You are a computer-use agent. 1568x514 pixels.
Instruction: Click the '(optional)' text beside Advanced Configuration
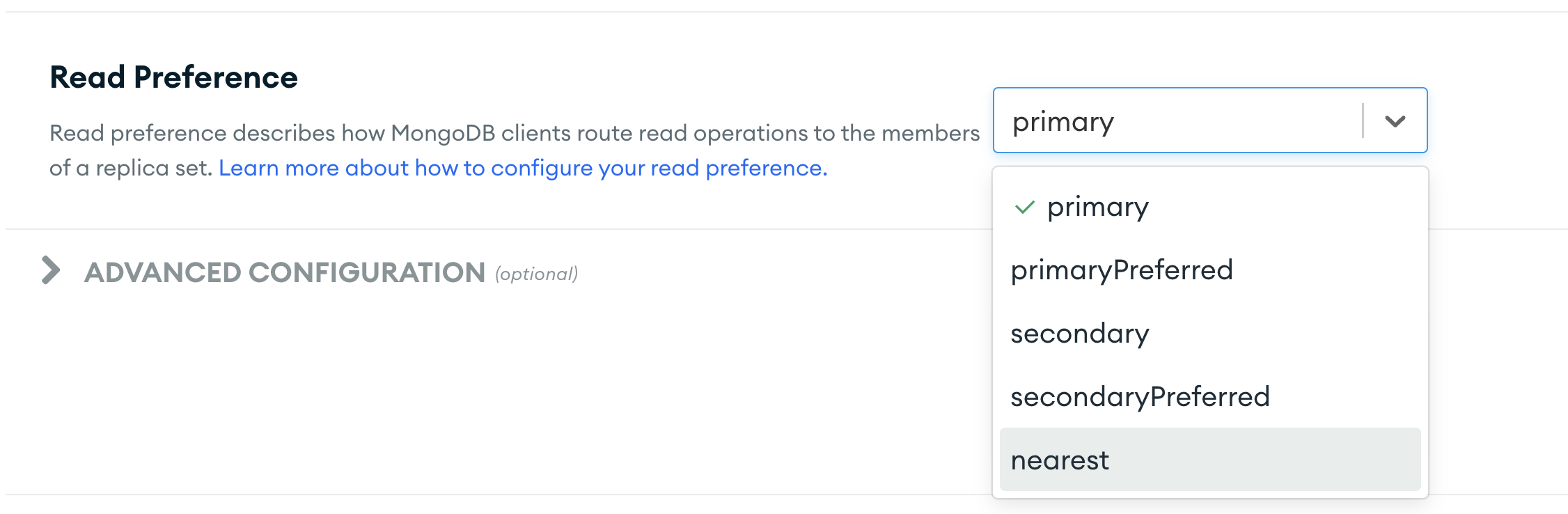point(537,274)
